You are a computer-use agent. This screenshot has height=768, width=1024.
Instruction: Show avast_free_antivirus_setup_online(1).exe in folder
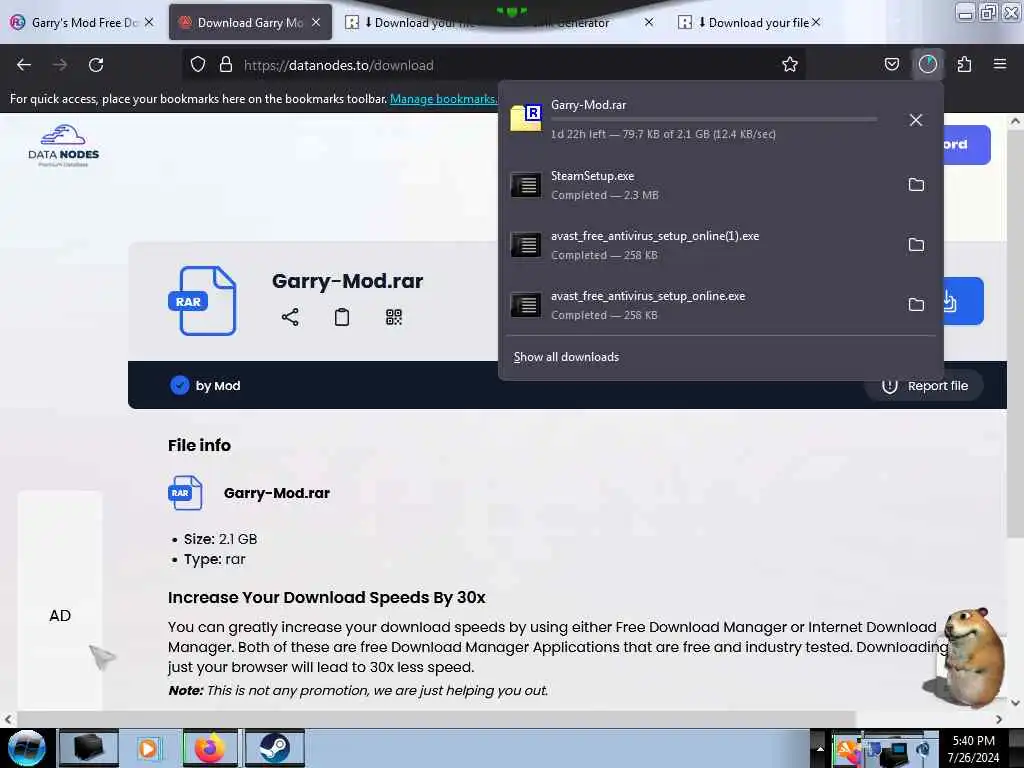[916, 245]
